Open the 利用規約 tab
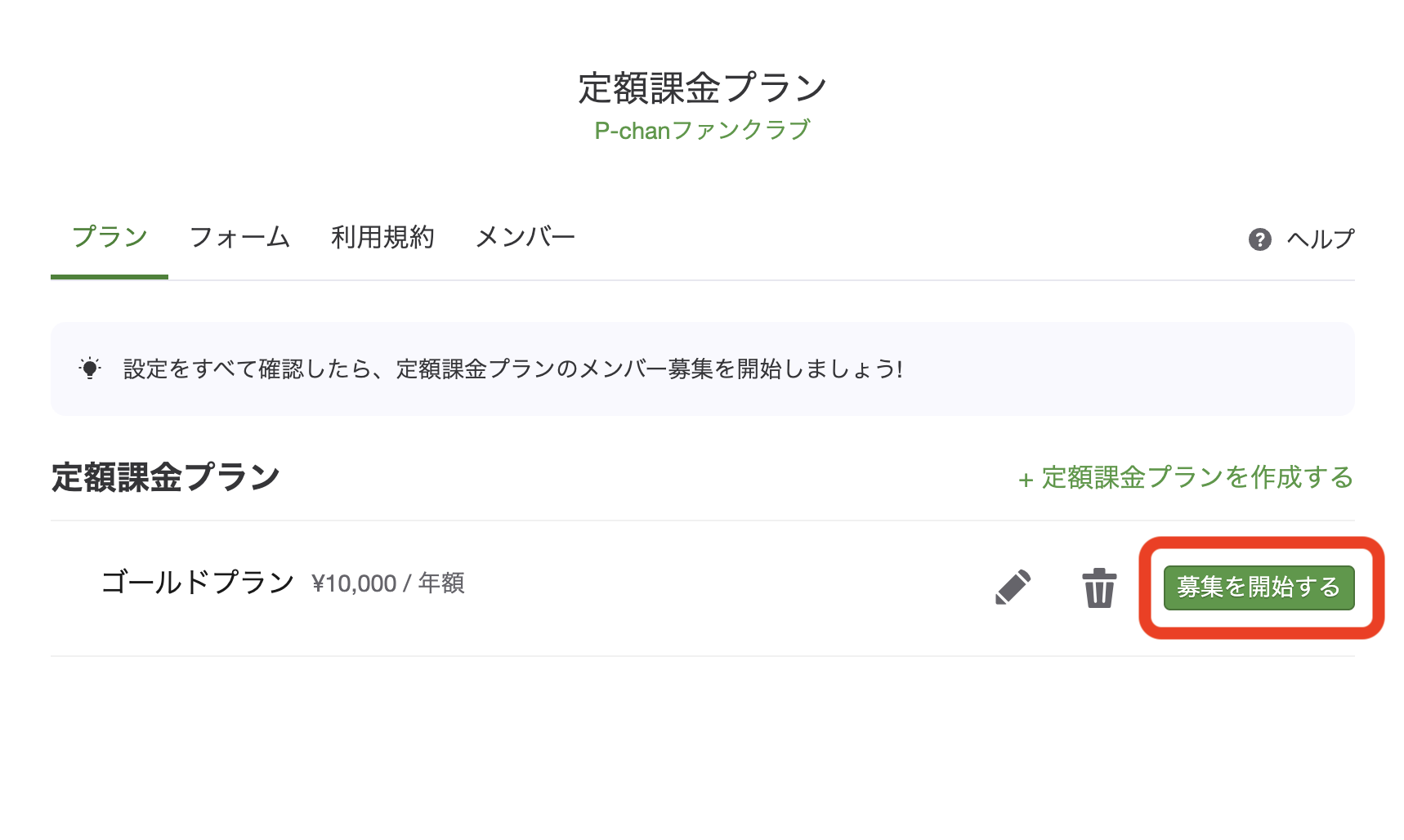Viewport: 1404px width, 840px height. [x=383, y=237]
